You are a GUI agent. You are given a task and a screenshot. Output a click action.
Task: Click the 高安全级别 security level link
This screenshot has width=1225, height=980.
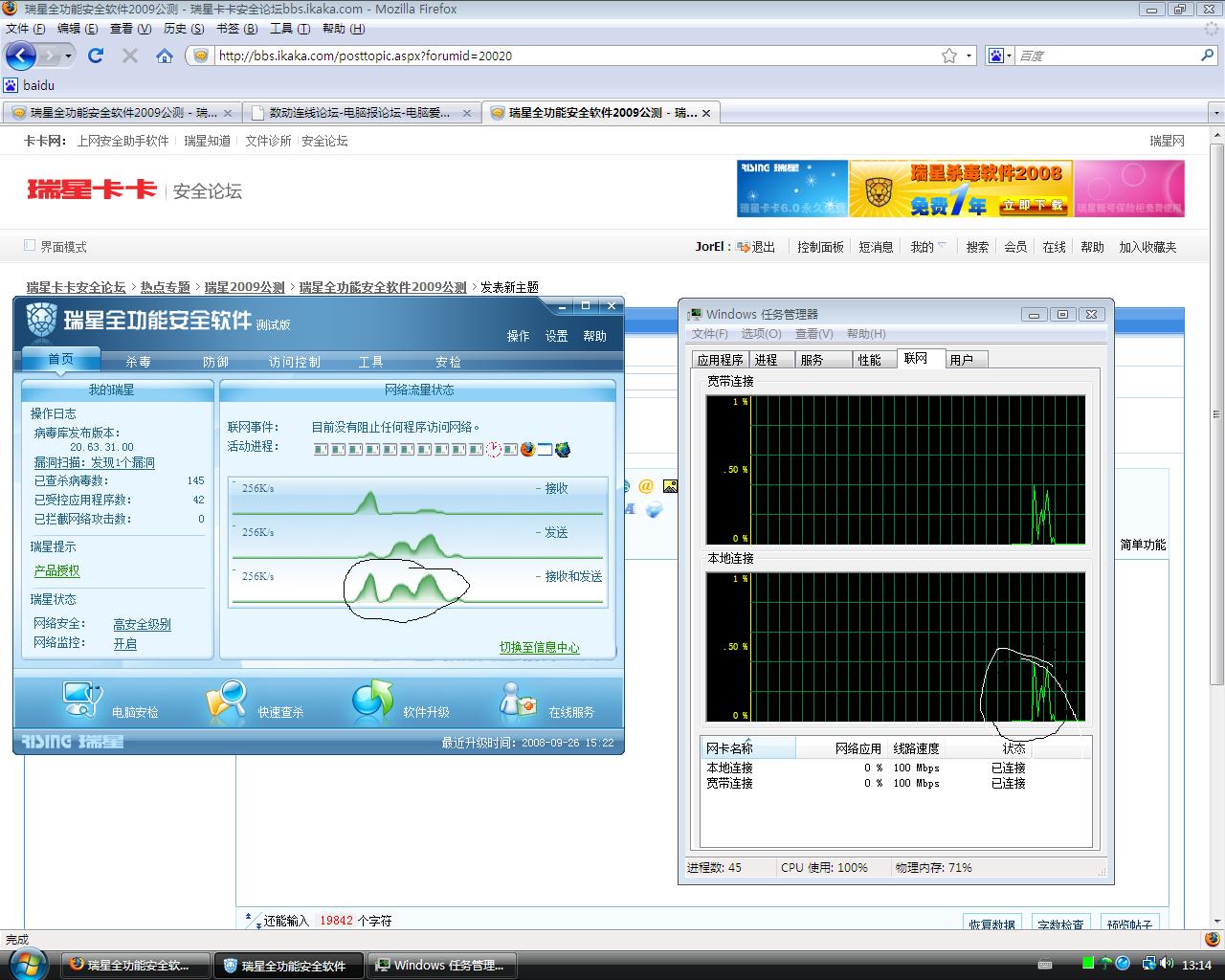(x=142, y=624)
